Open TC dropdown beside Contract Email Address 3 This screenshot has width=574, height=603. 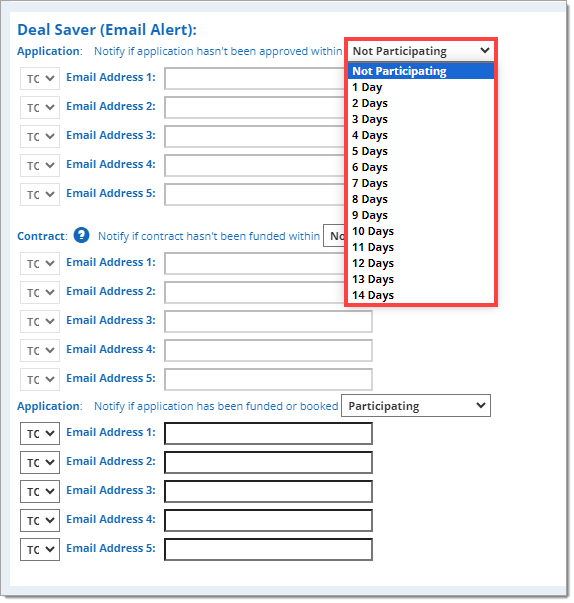coord(40,321)
